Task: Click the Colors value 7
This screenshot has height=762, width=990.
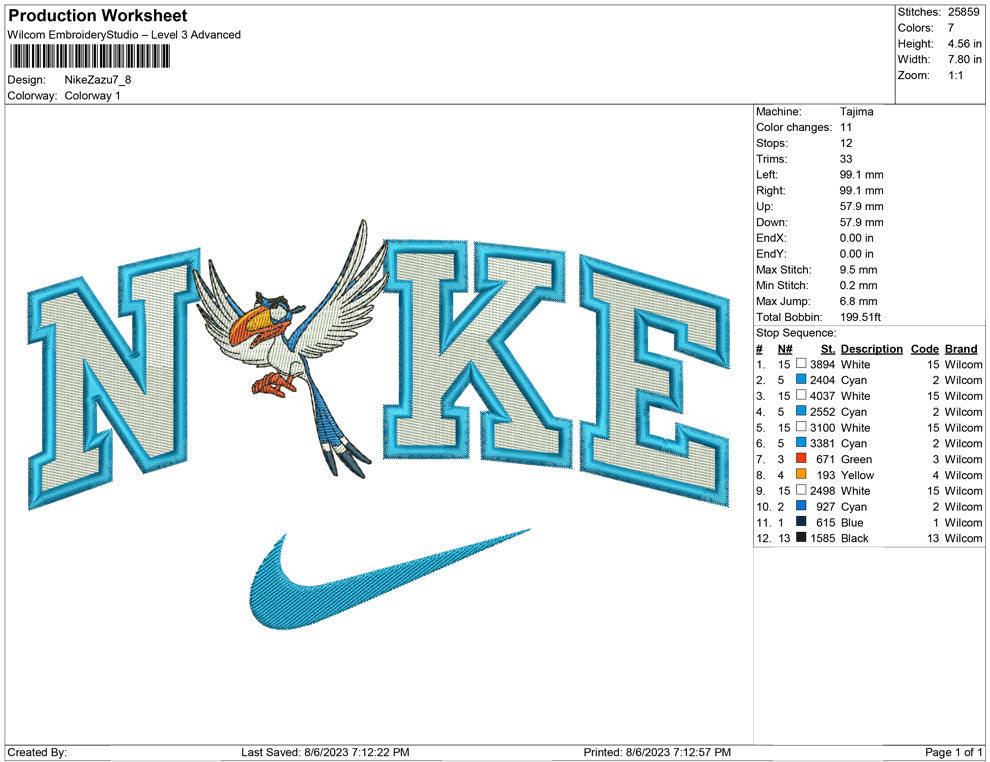Action: coord(951,28)
